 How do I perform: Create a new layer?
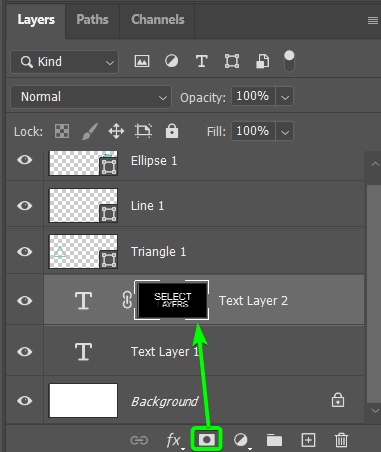[x=308, y=440]
